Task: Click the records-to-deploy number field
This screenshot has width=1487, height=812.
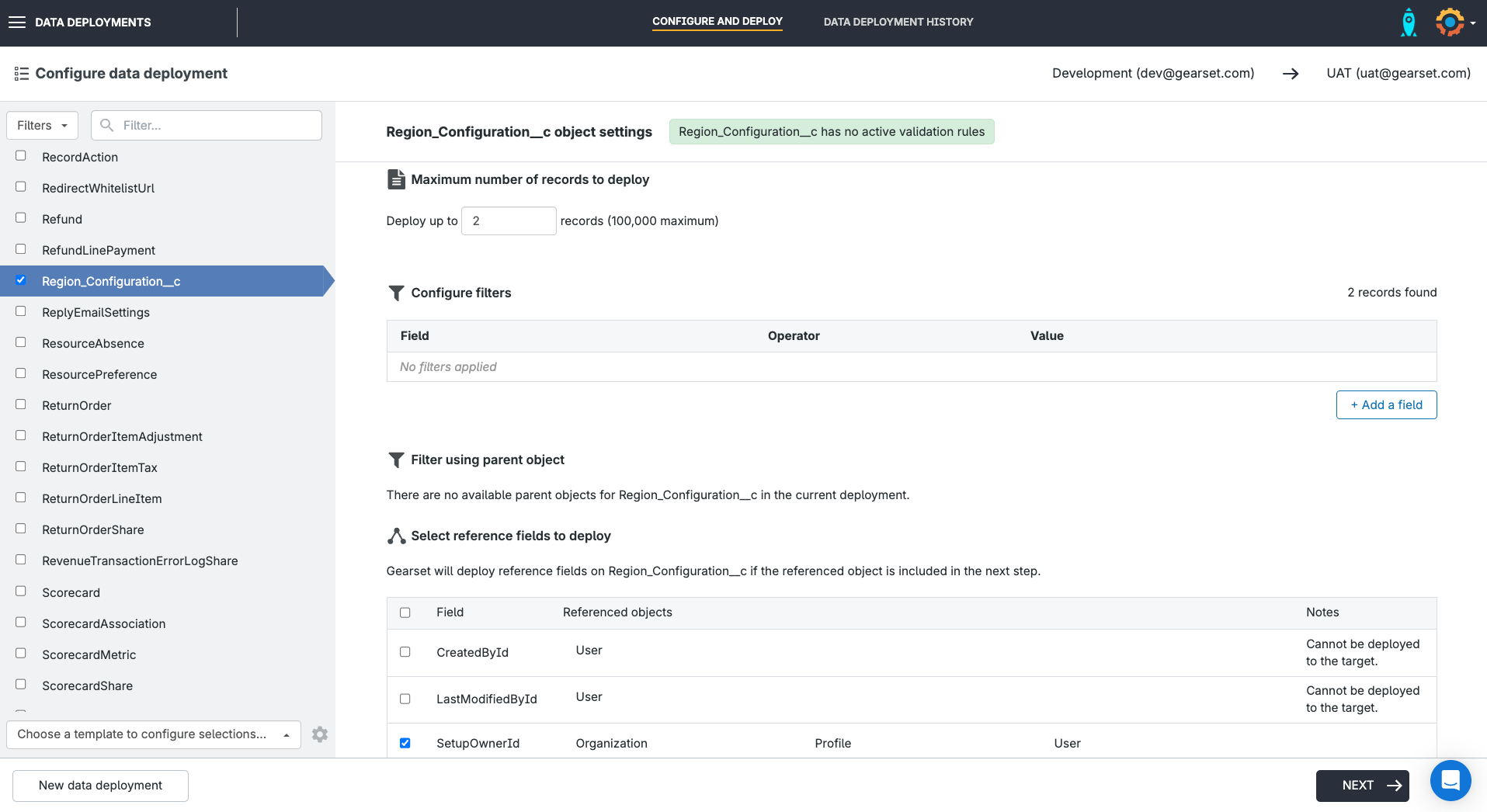Action: pyautogui.click(x=509, y=221)
